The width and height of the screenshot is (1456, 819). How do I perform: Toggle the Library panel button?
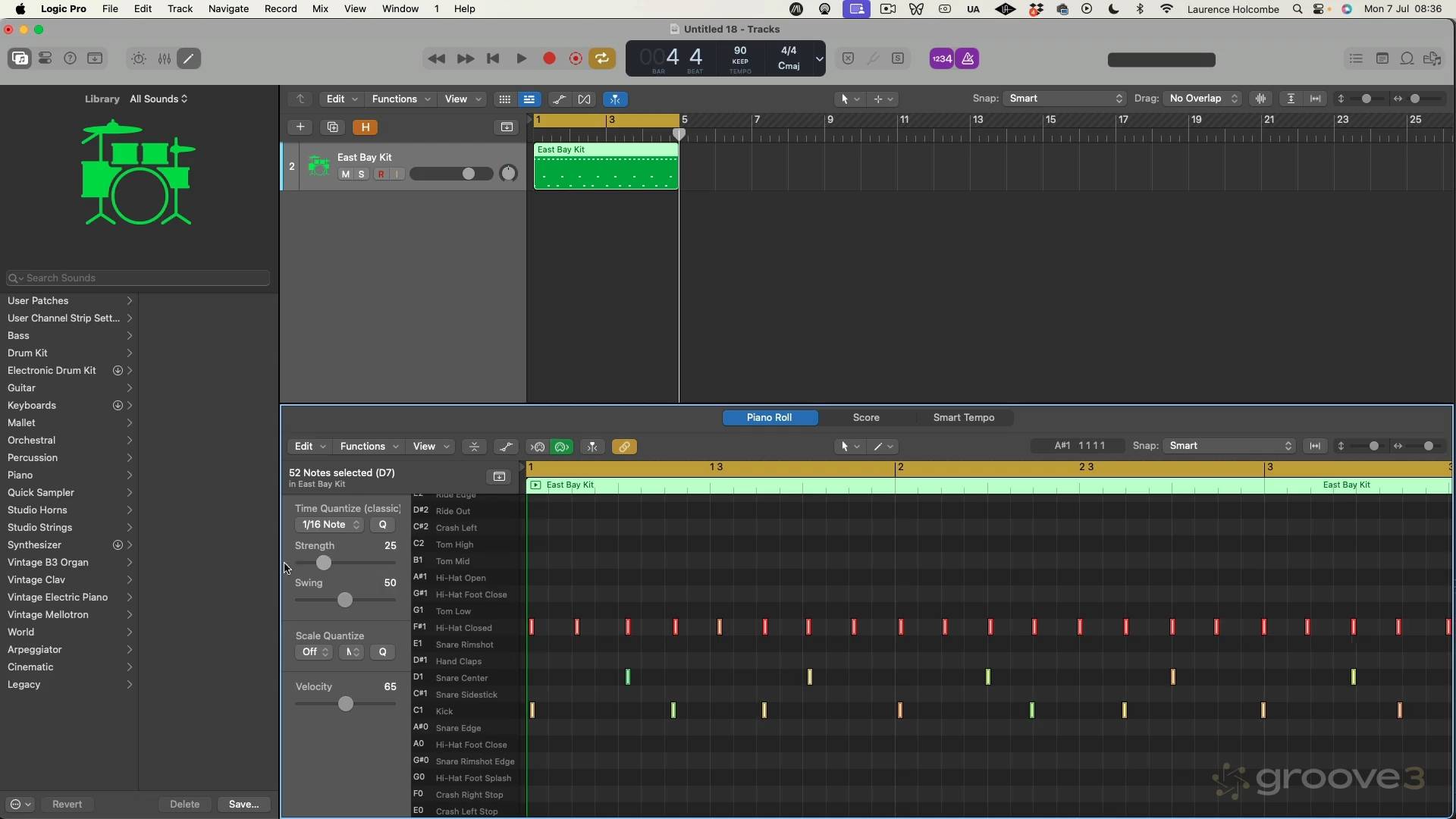click(20, 58)
